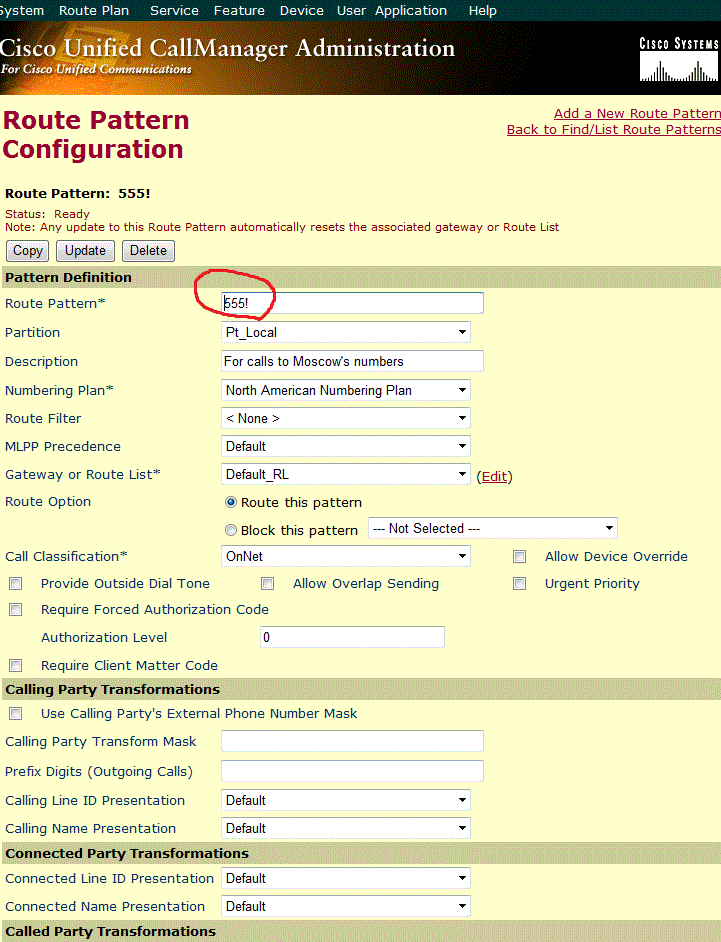Open the Numbering Plan dropdown
This screenshot has width=721, height=942.
click(346, 391)
